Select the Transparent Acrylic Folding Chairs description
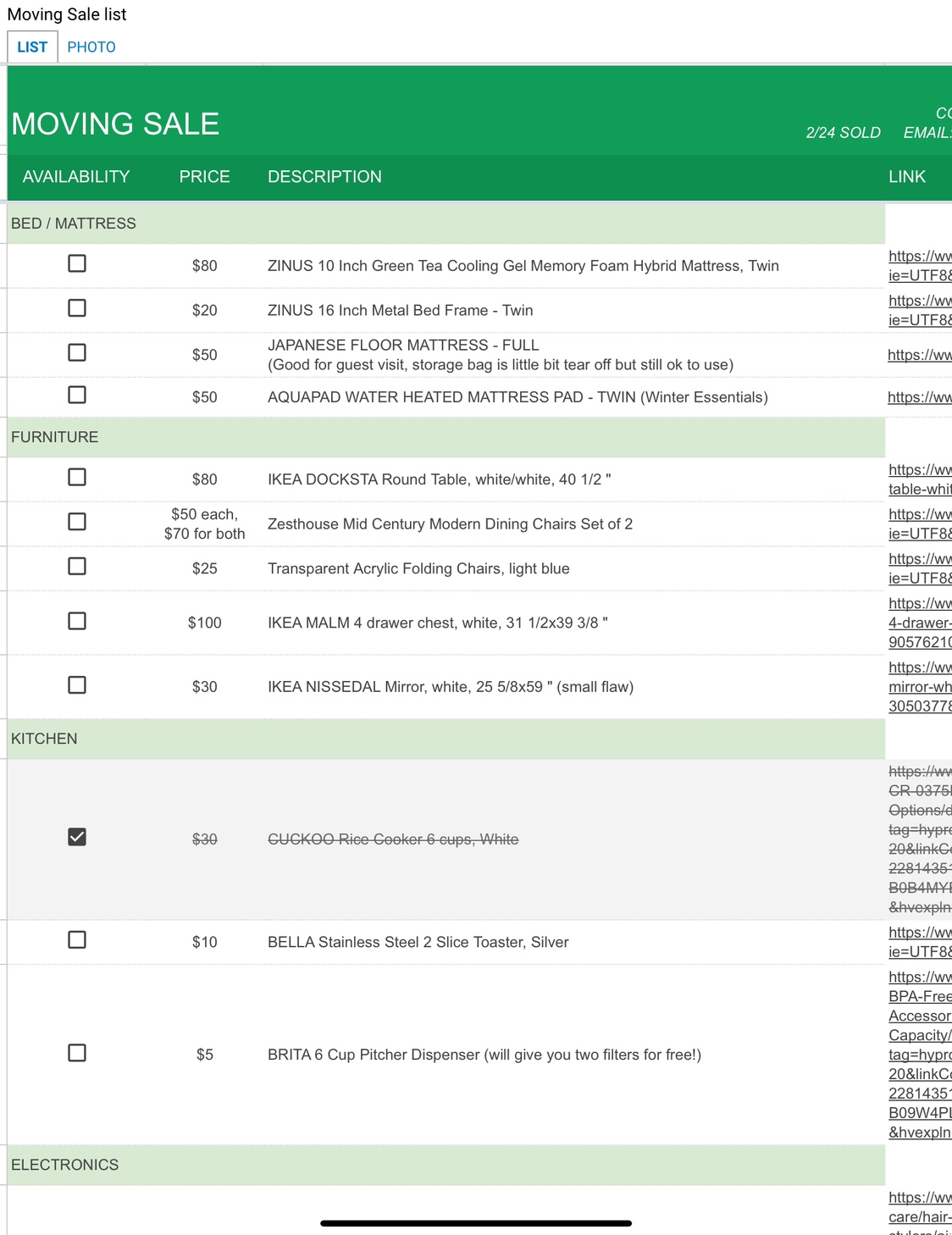Viewport: 952px width, 1235px height. tap(418, 568)
